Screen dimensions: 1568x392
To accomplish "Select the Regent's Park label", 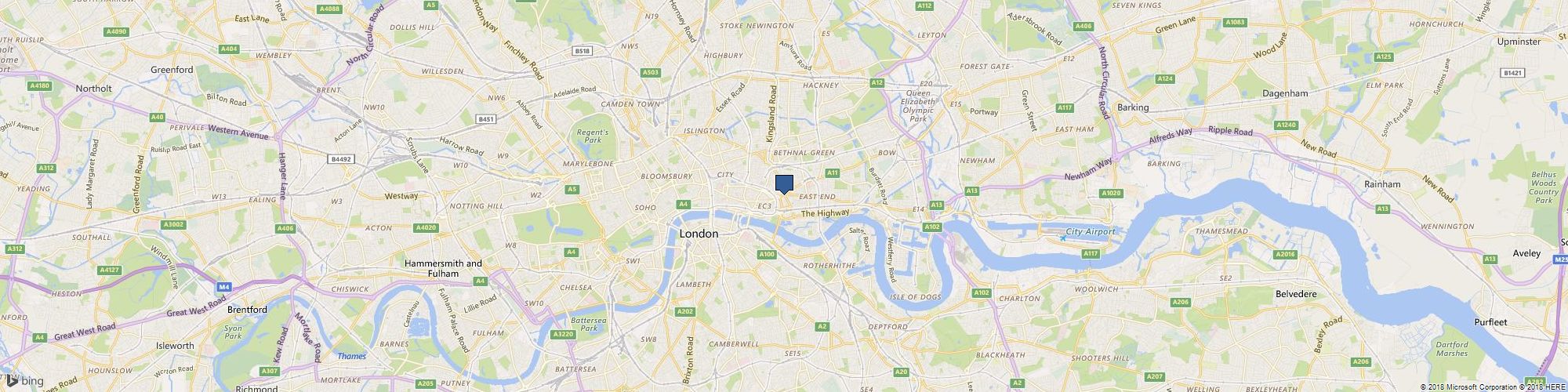I will click(593, 137).
